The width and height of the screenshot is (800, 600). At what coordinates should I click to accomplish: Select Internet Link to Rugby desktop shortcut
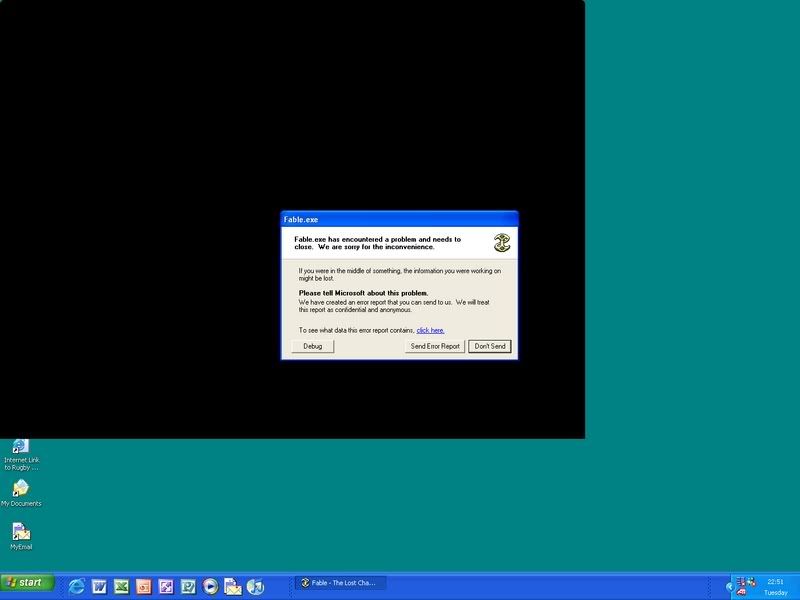point(21,455)
